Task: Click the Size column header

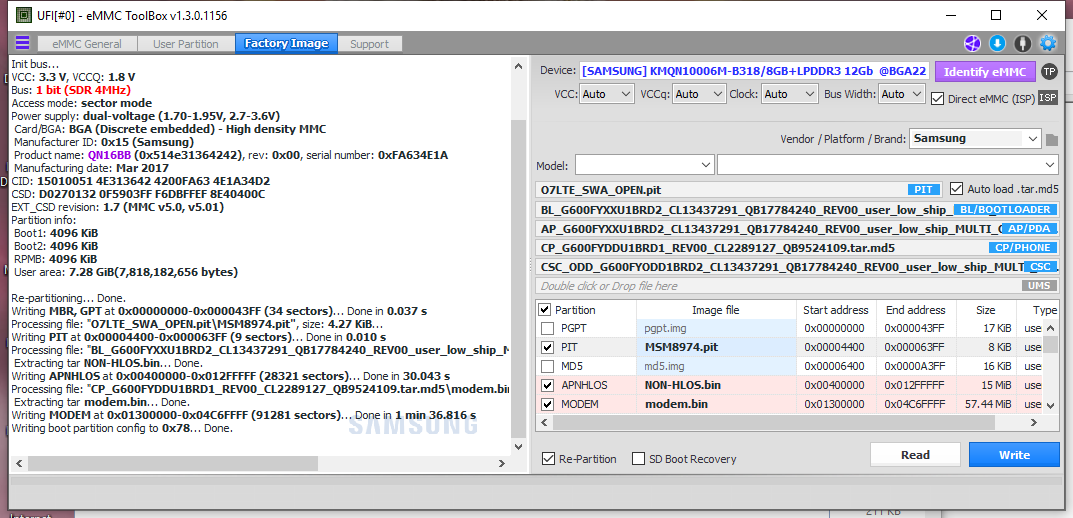Action: 985,310
